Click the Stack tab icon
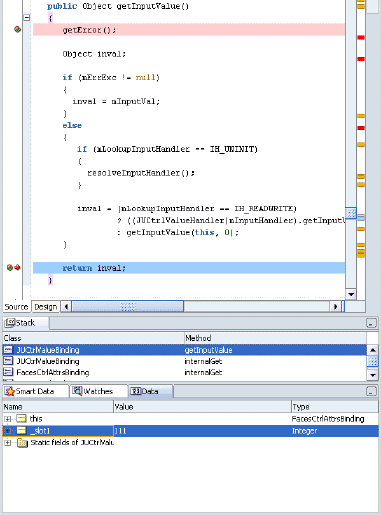This screenshot has height=515, width=381. click(x=10, y=322)
